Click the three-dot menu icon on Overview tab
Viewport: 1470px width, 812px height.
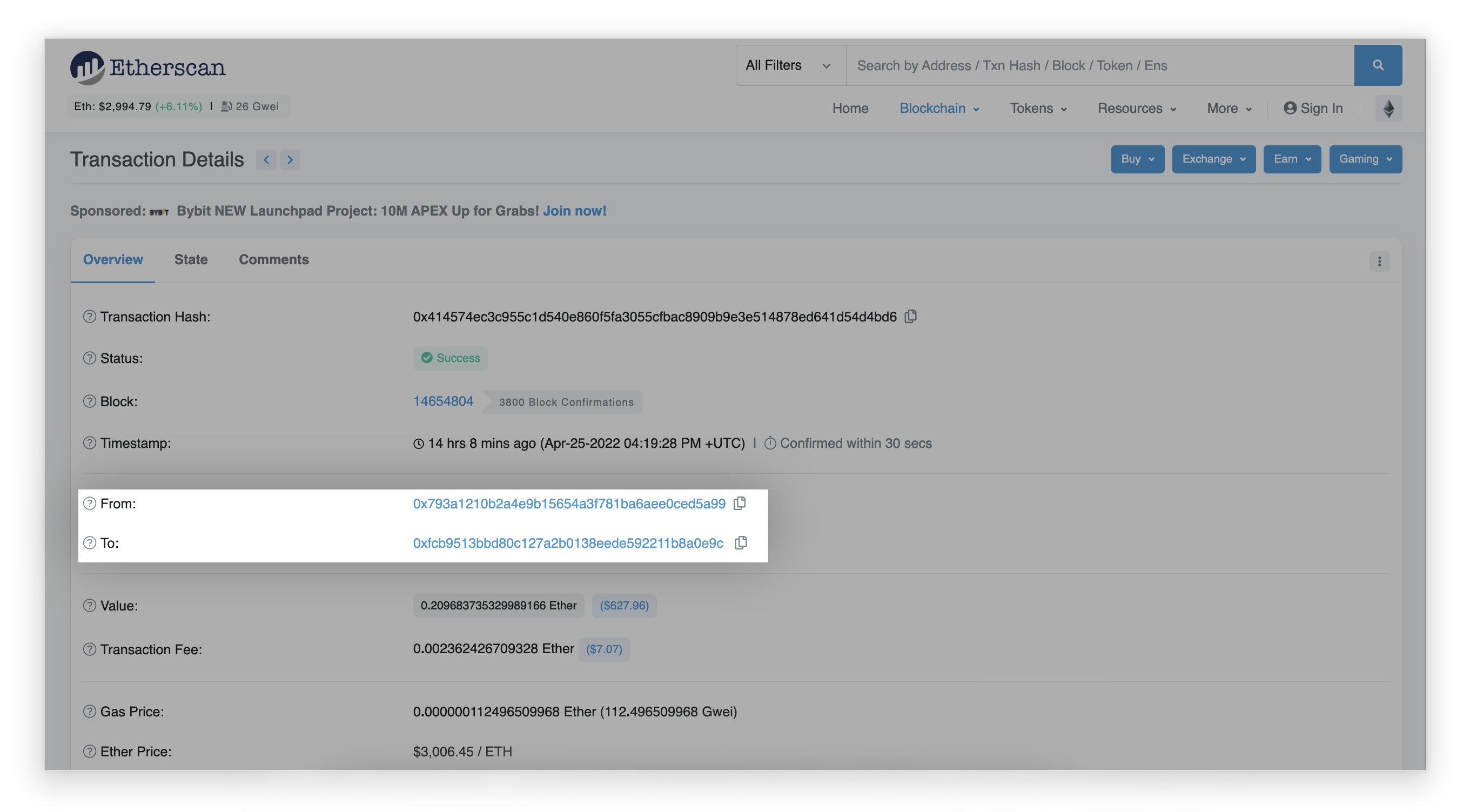coord(1379,261)
